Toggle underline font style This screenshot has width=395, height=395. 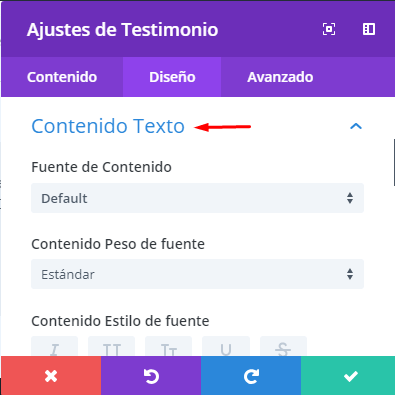click(x=226, y=347)
